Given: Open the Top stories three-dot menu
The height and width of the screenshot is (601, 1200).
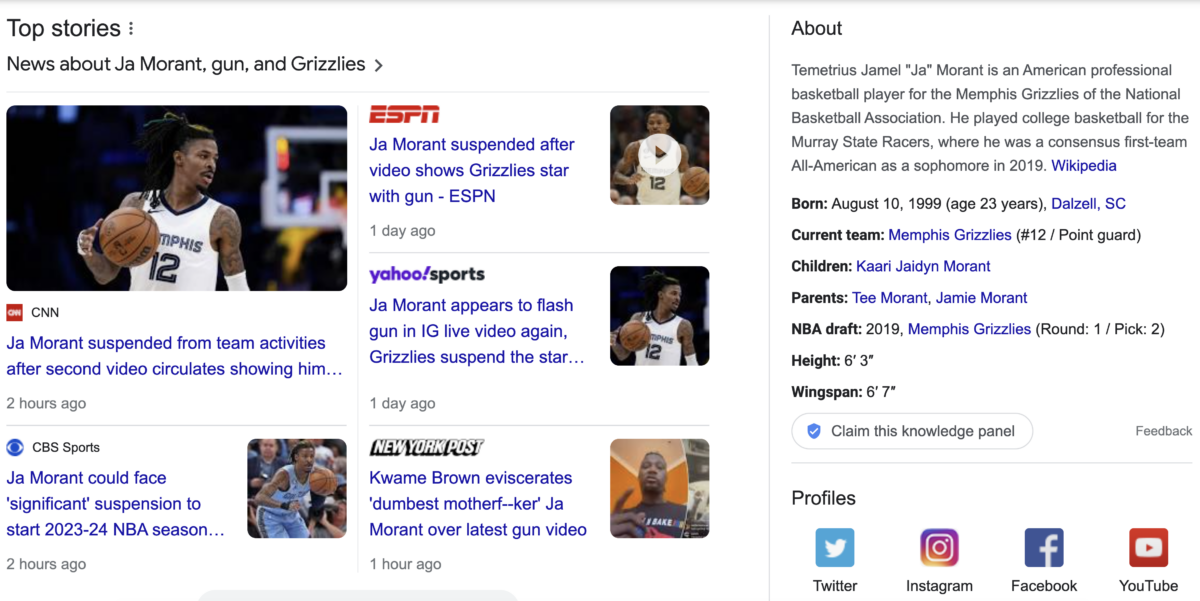Looking at the screenshot, I should click(131, 29).
